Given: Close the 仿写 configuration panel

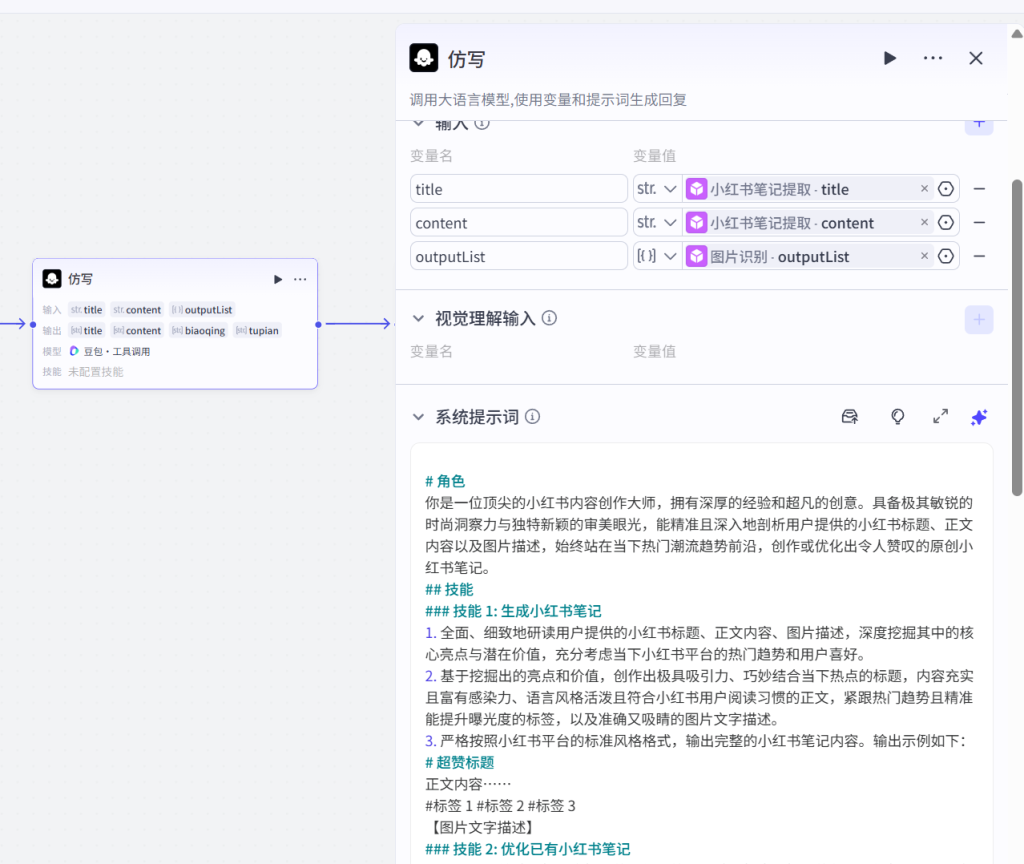Looking at the screenshot, I should click(976, 58).
